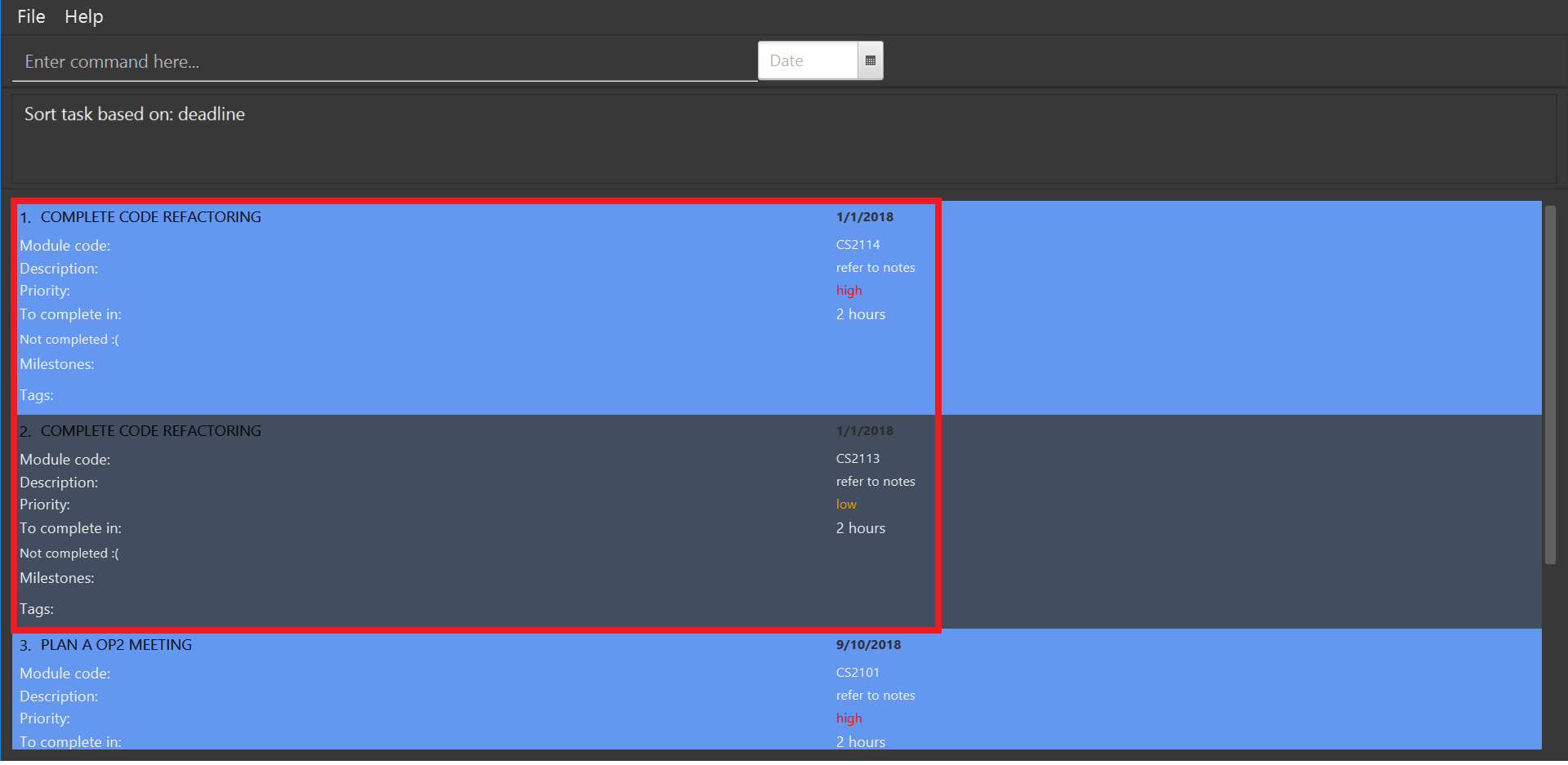Click deadline 1/1/2018 of task 2
The width and height of the screenshot is (1568, 765).
click(x=865, y=431)
